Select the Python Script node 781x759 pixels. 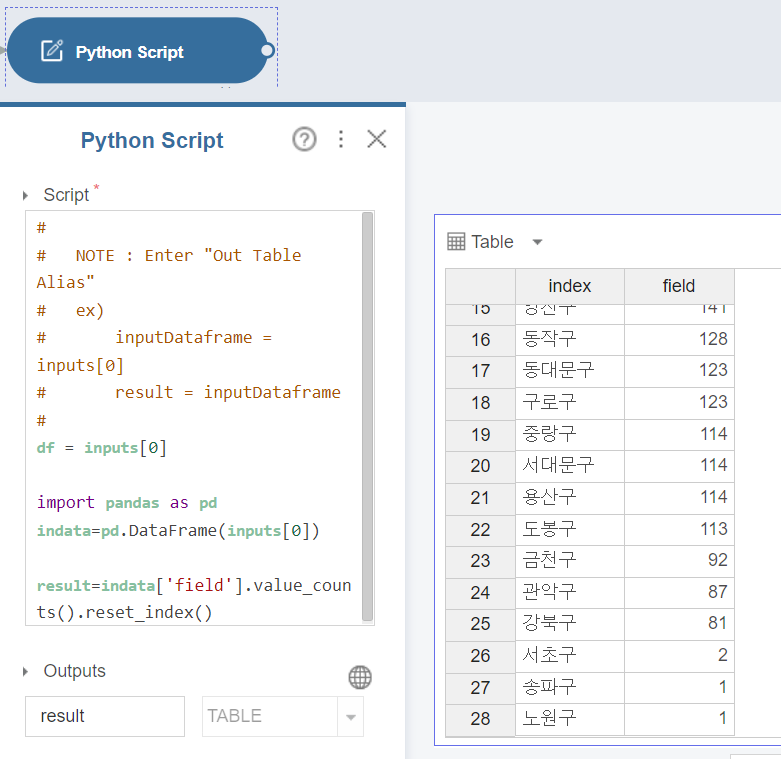(x=140, y=51)
